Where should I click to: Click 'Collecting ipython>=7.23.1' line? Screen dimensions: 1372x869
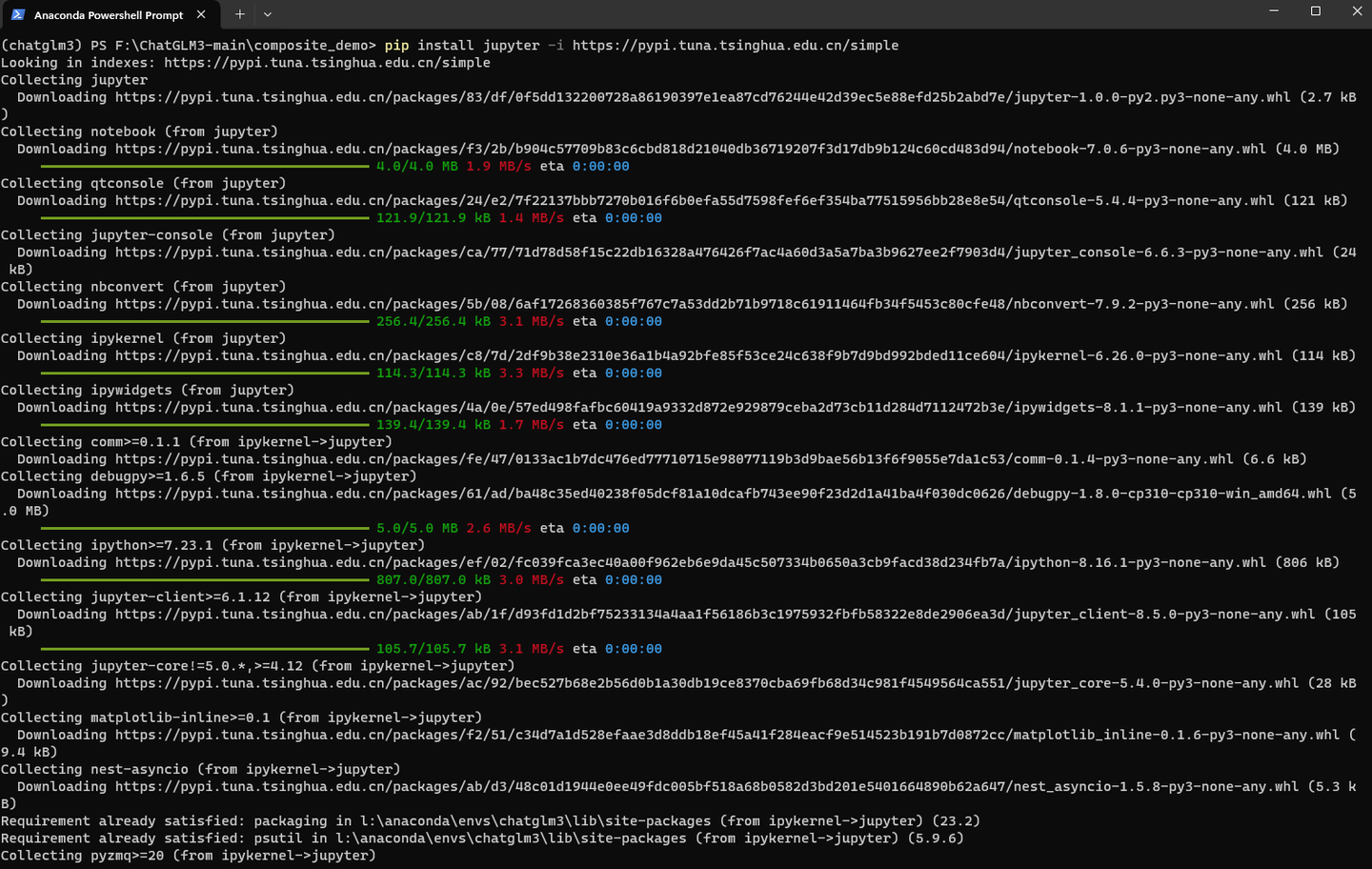point(212,545)
